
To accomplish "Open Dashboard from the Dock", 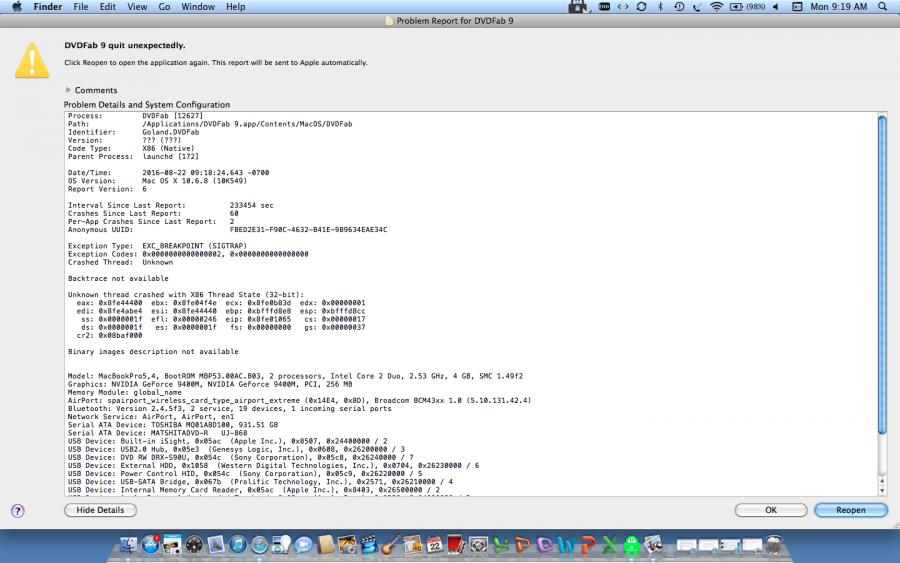I will click(x=194, y=545).
